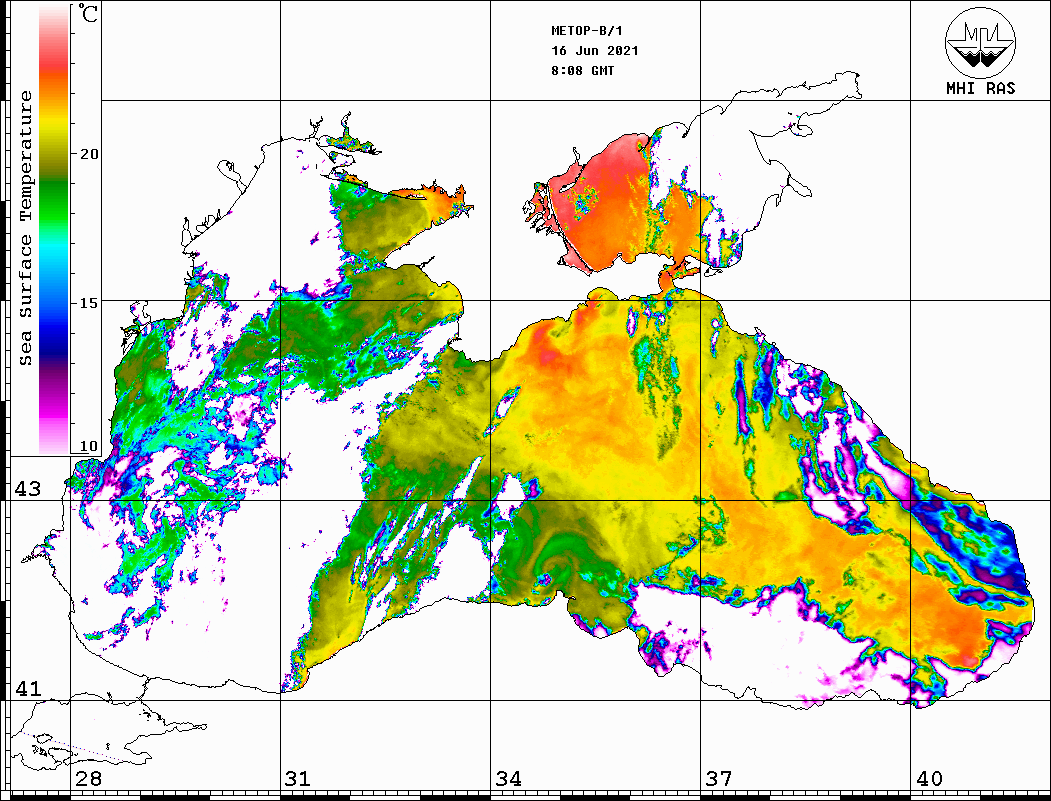Click the '°C' unit label
1051x801 pixels.
coord(88,13)
